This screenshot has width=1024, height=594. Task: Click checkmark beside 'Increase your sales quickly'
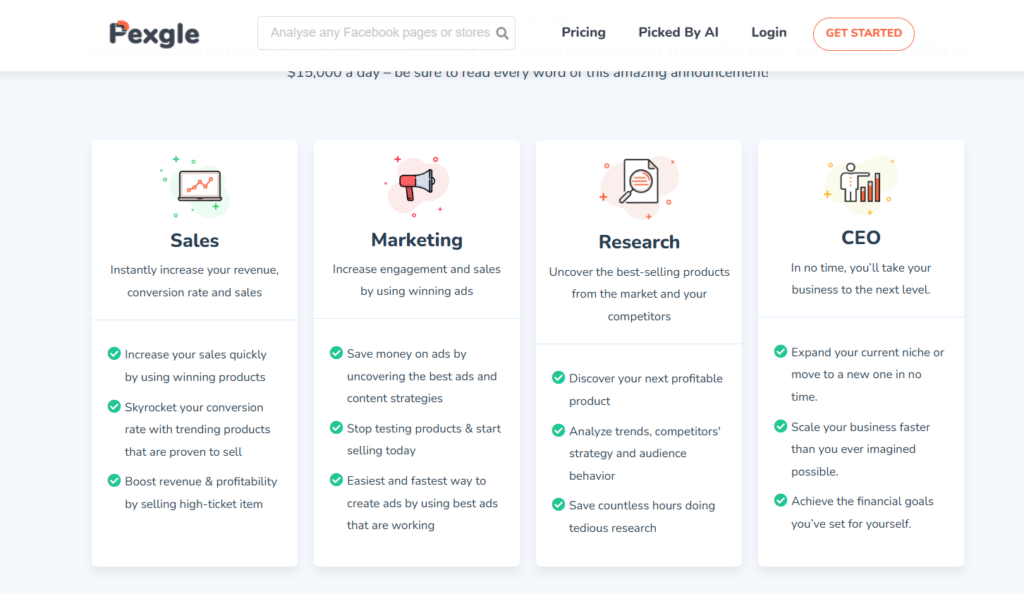[114, 354]
